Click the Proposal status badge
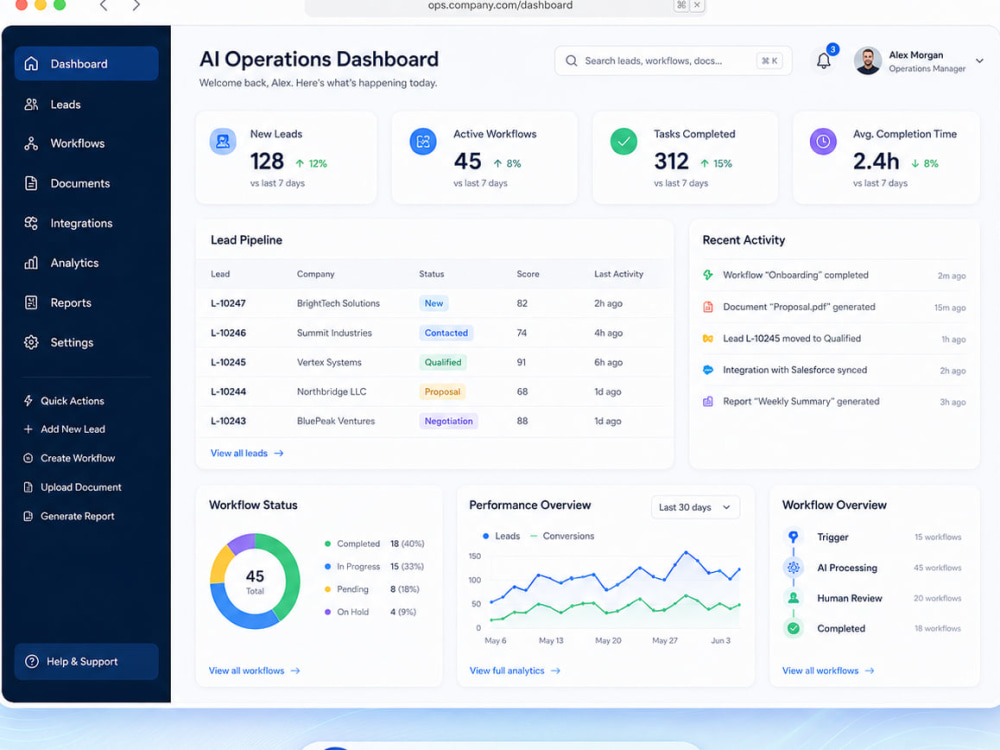The width and height of the screenshot is (1000, 750). coord(442,392)
